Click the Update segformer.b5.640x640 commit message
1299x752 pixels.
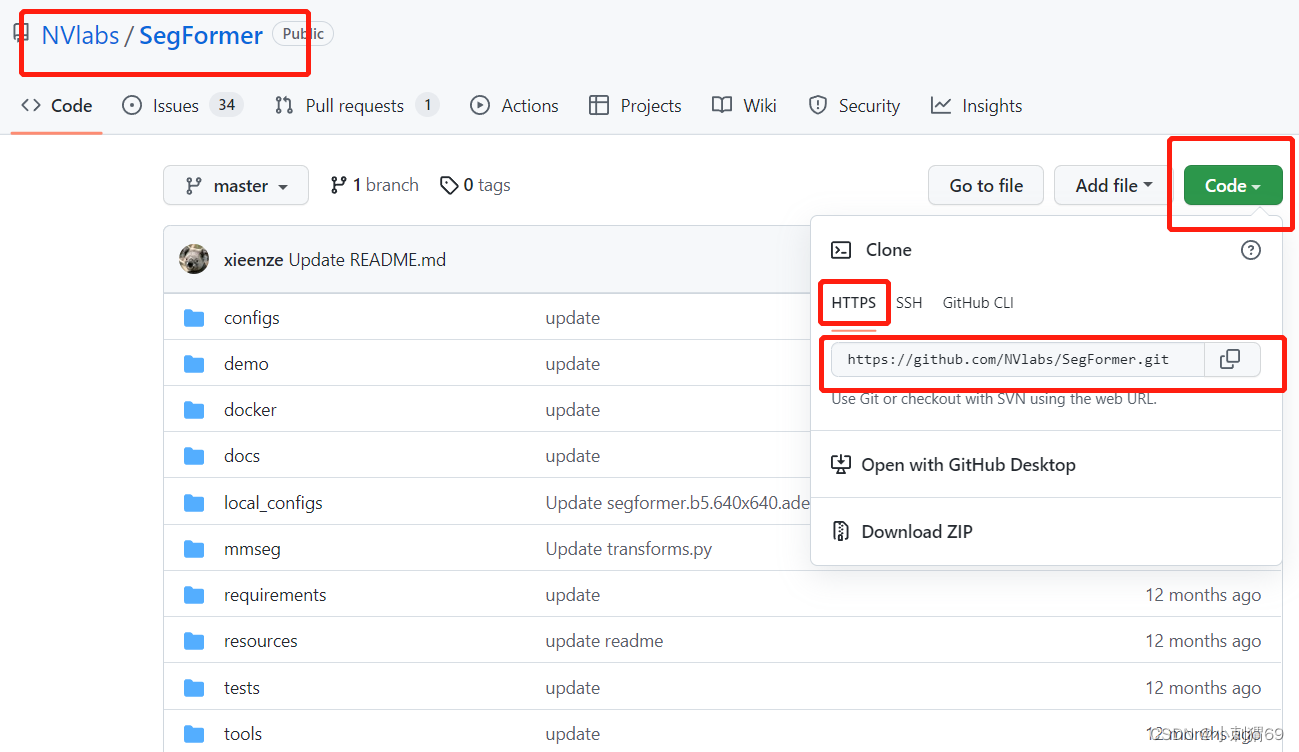pos(678,503)
